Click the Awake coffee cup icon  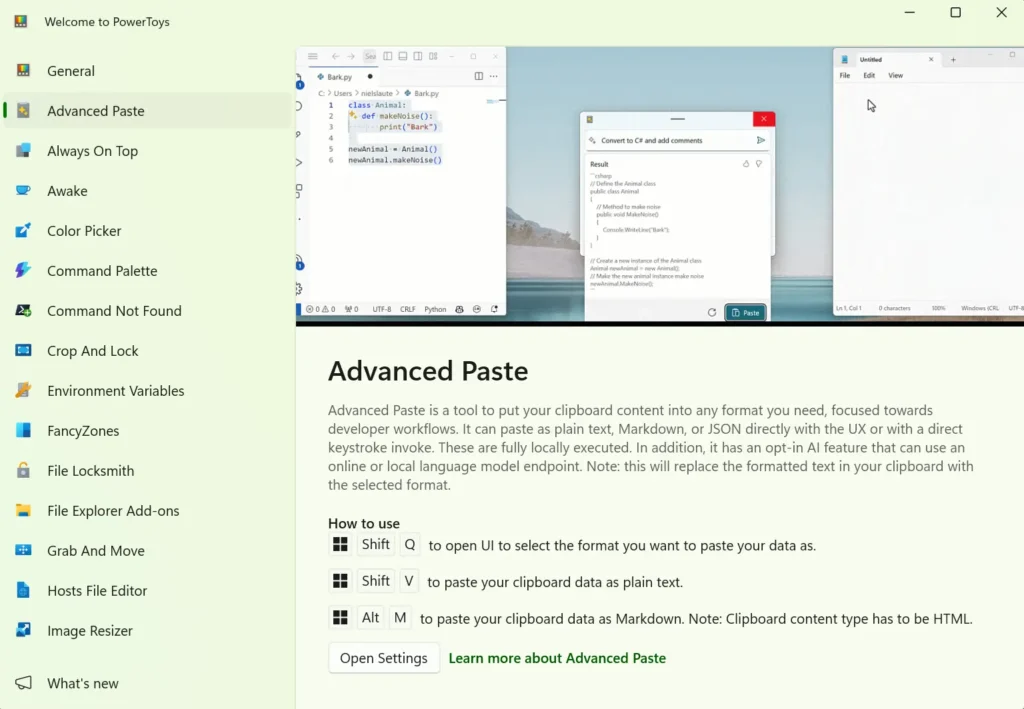[x=23, y=191]
